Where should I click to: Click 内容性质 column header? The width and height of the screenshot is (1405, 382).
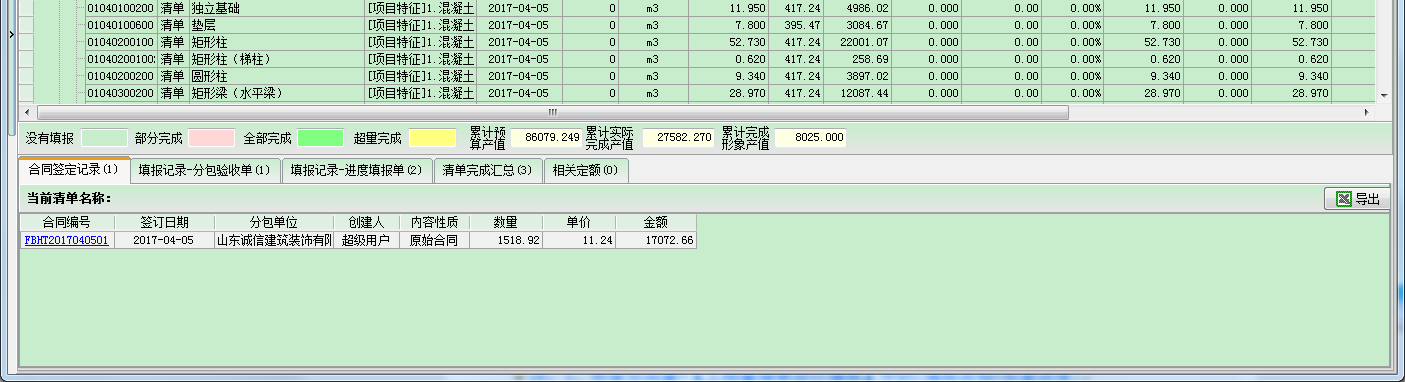click(x=434, y=222)
